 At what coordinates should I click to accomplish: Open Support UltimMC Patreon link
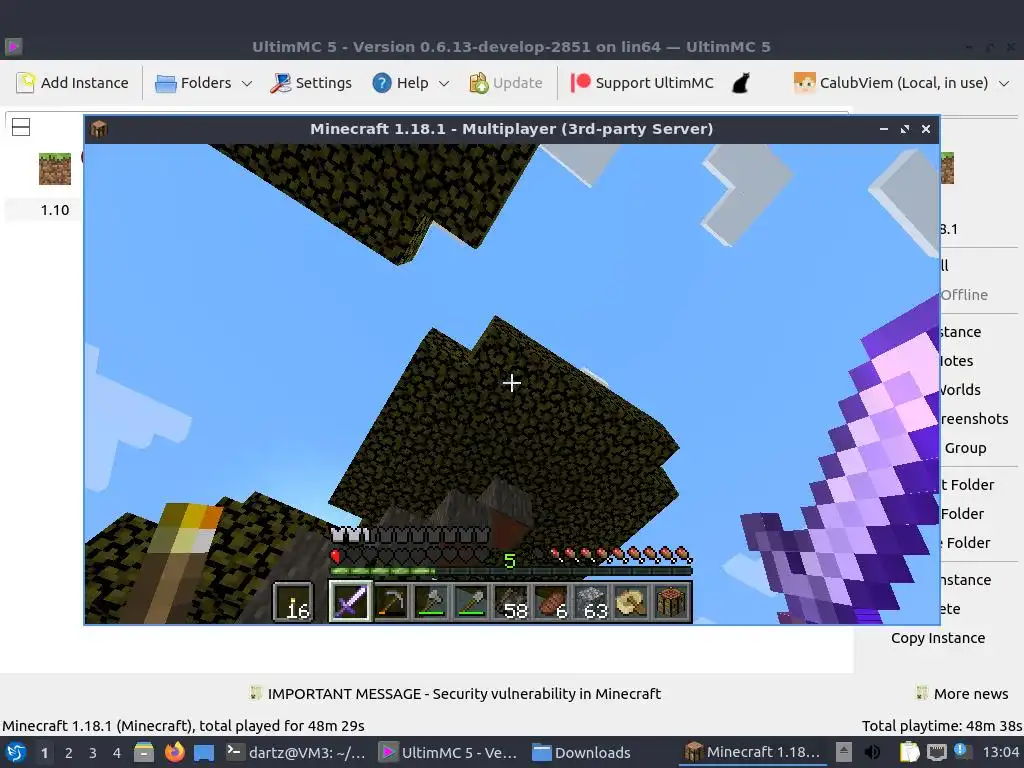click(642, 83)
